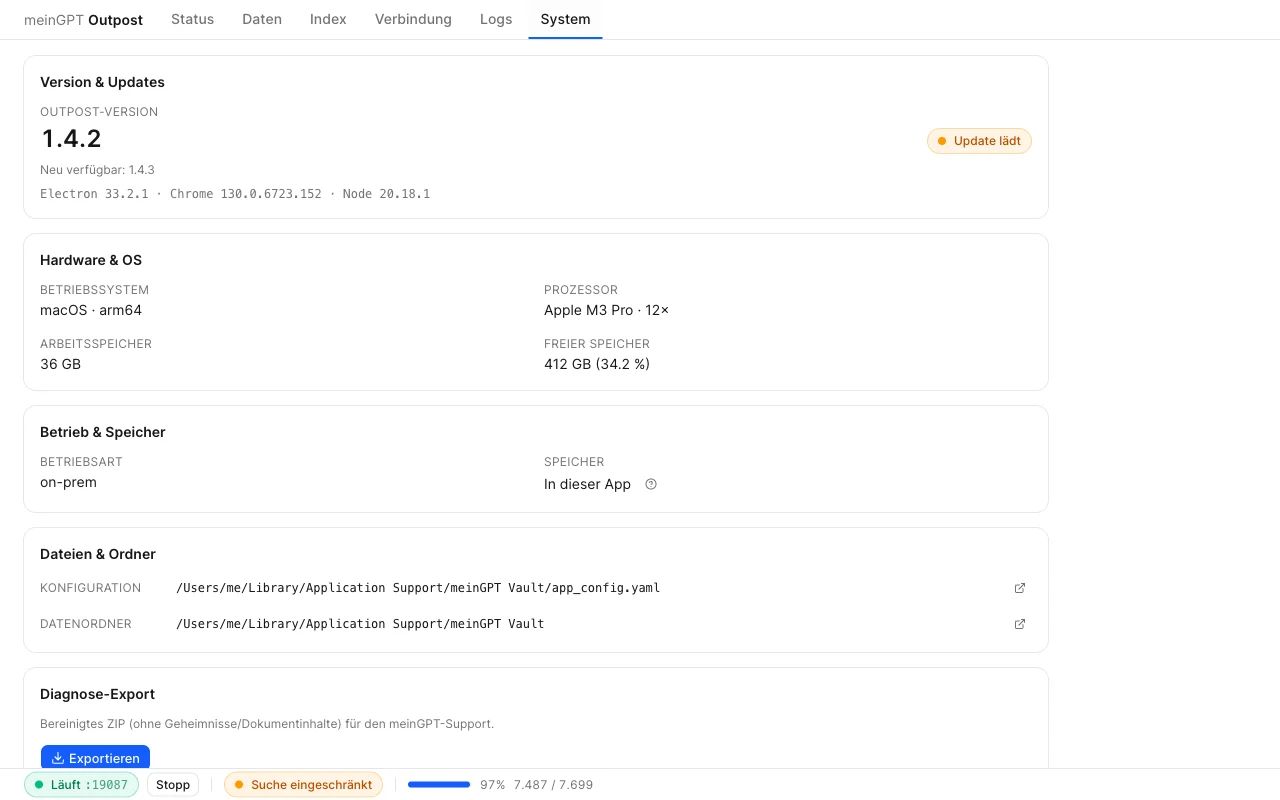Viewport: 1280px width, 800px height.
Task: Open the Logs tab
Action: pyautogui.click(x=496, y=19)
